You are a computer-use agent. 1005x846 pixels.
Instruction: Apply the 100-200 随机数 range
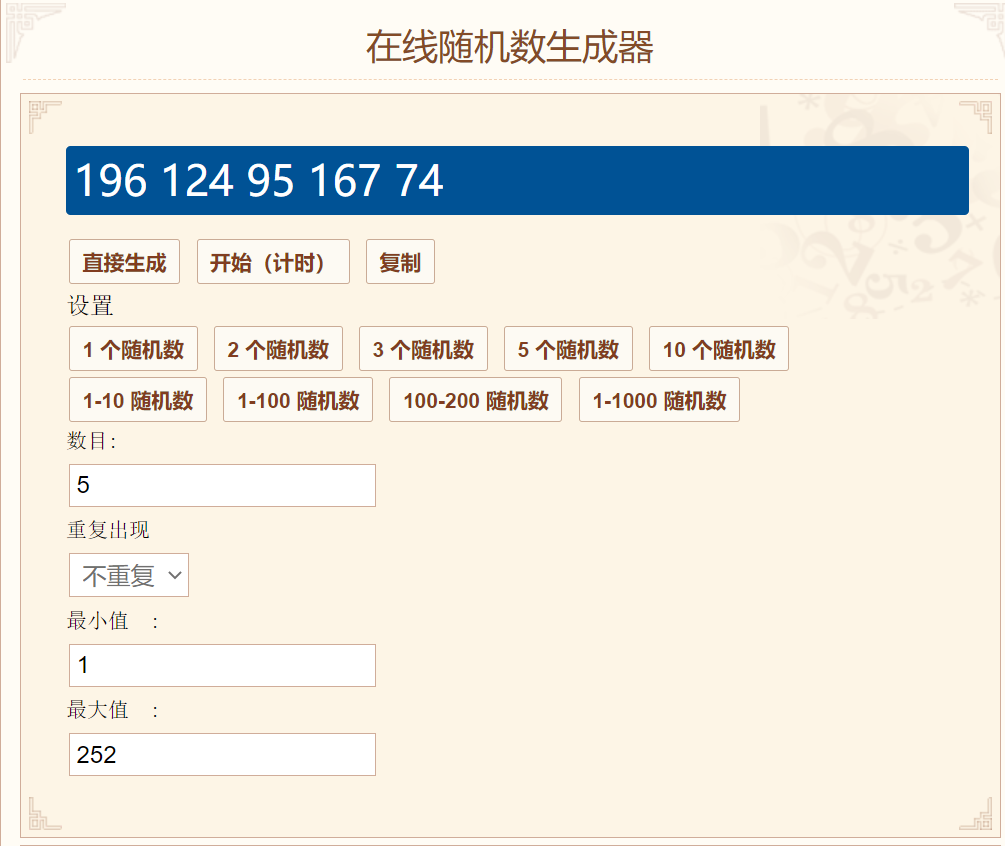click(476, 399)
